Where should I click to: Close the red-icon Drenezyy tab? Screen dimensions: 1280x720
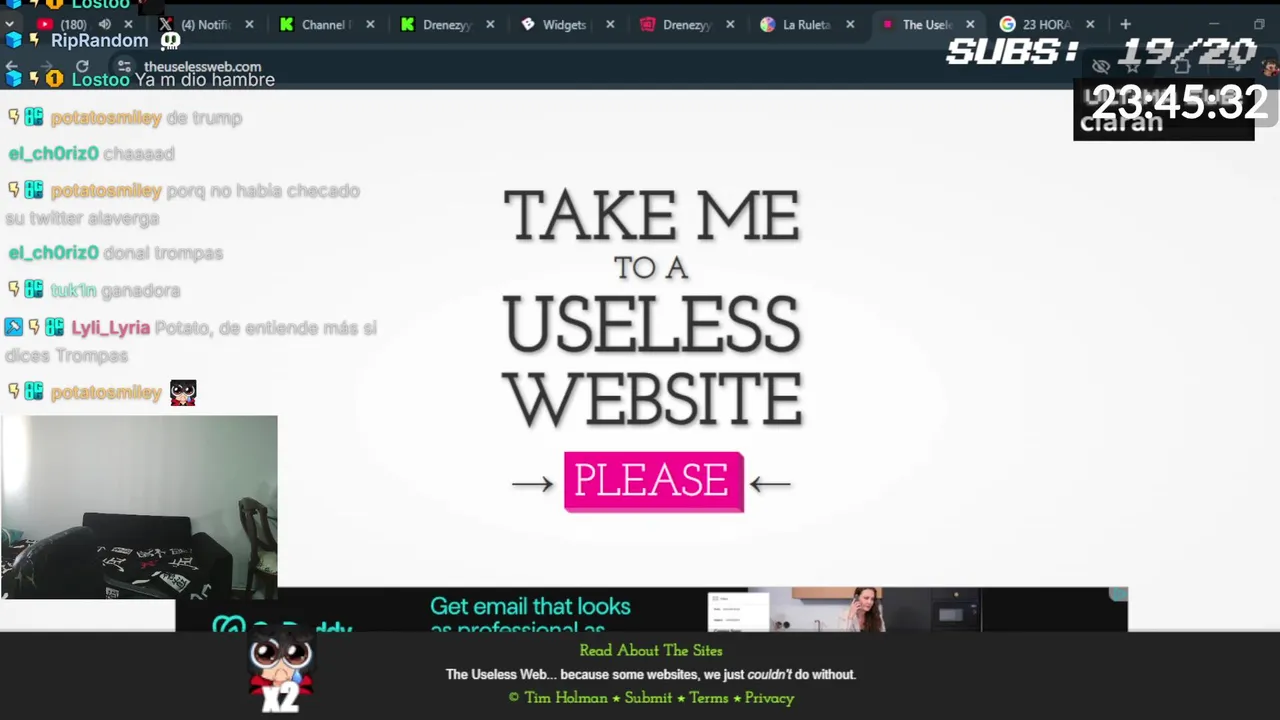pyautogui.click(x=730, y=24)
